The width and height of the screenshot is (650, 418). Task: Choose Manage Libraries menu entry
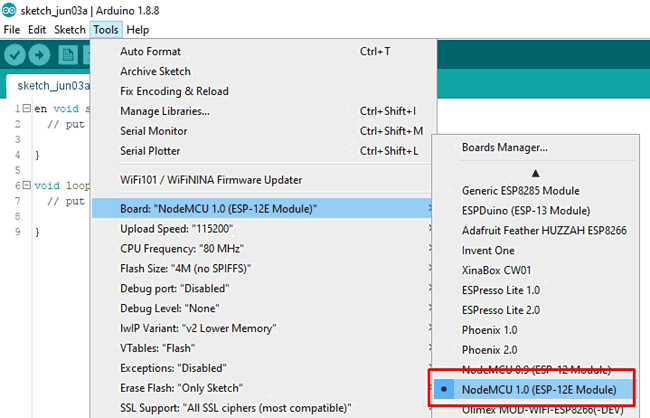(x=164, y=111)
